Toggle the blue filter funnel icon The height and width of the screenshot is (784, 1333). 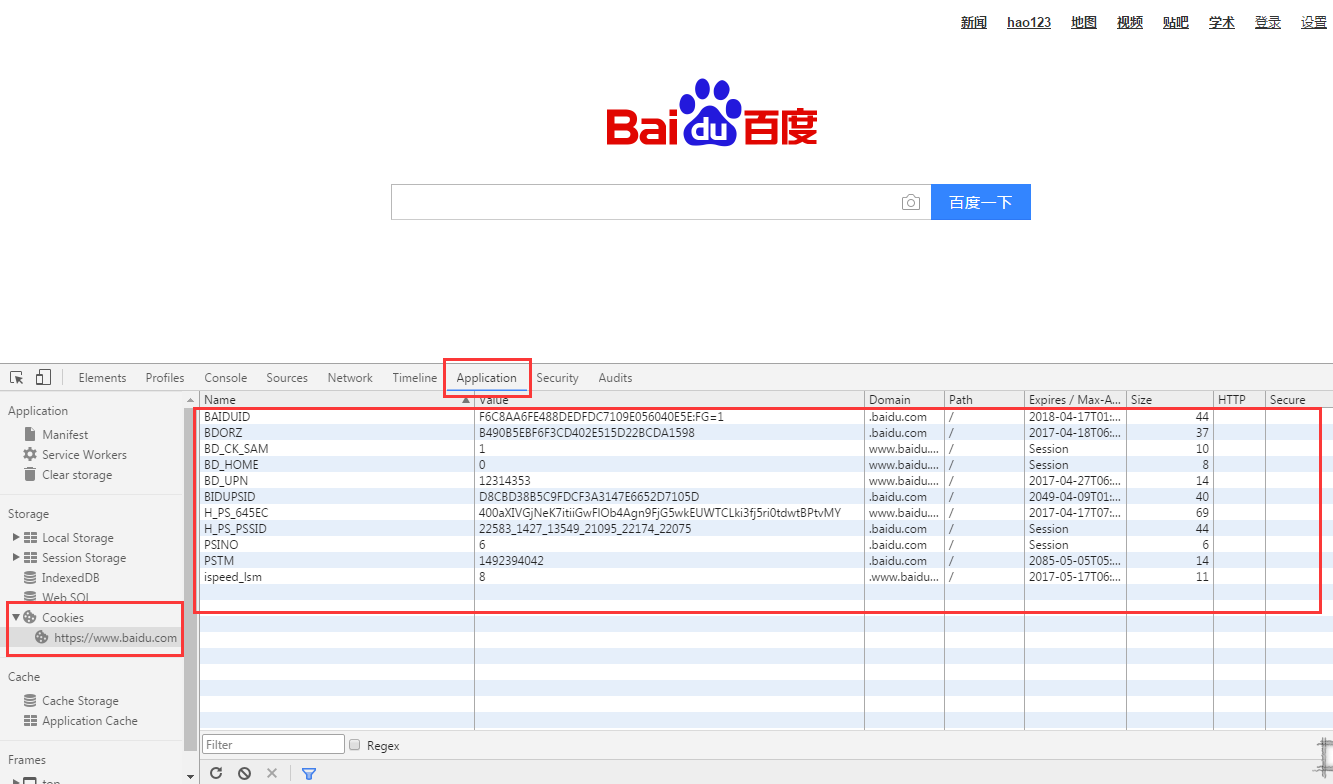pyautogui.click(x=309, y=773)
